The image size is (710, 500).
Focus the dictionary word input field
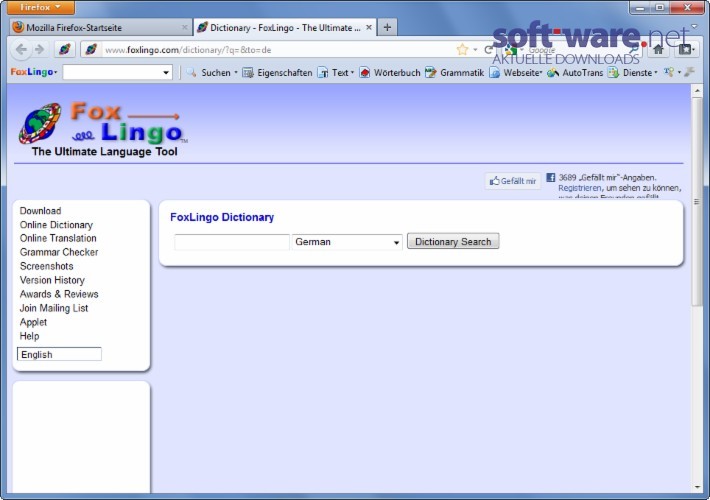[x=232, y=242]
